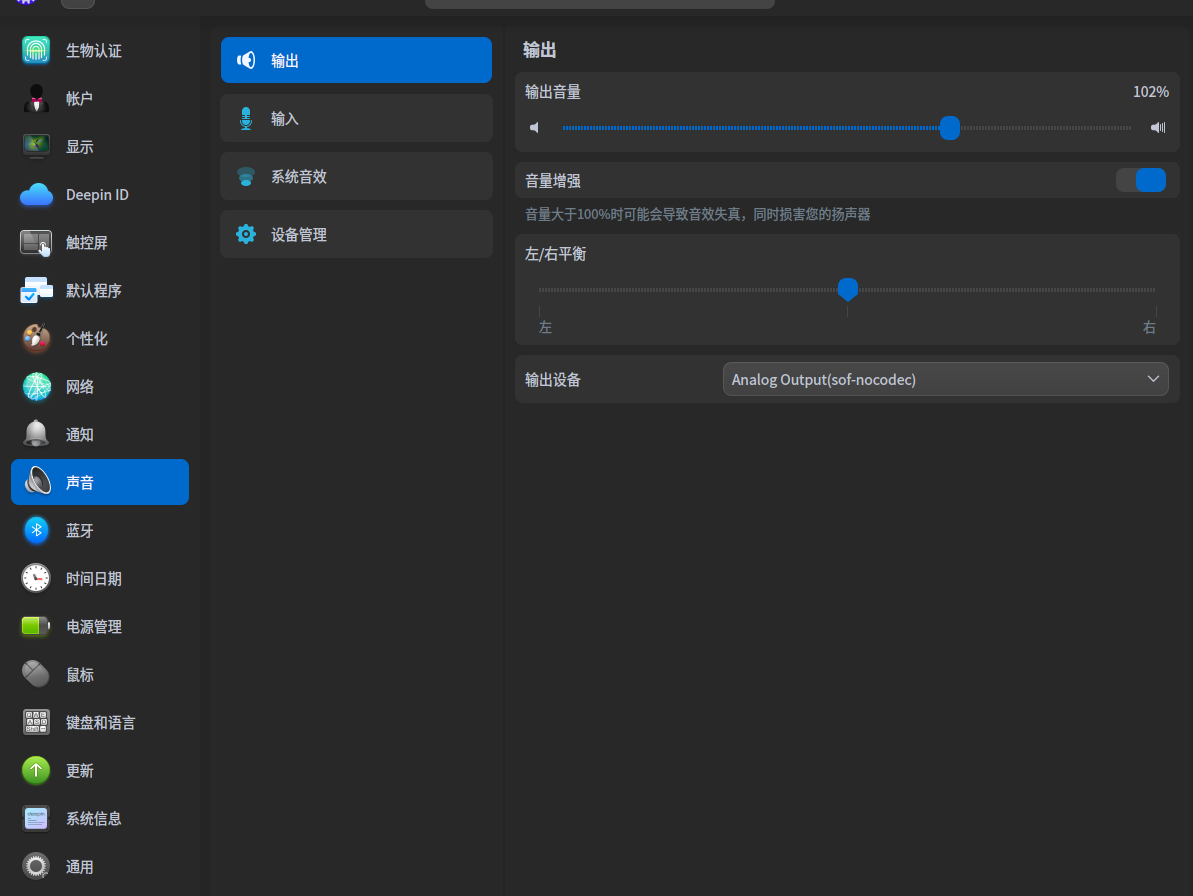Open the 个性化 palette icon
Screen dimensions: 1193x896
coord(36,339)
